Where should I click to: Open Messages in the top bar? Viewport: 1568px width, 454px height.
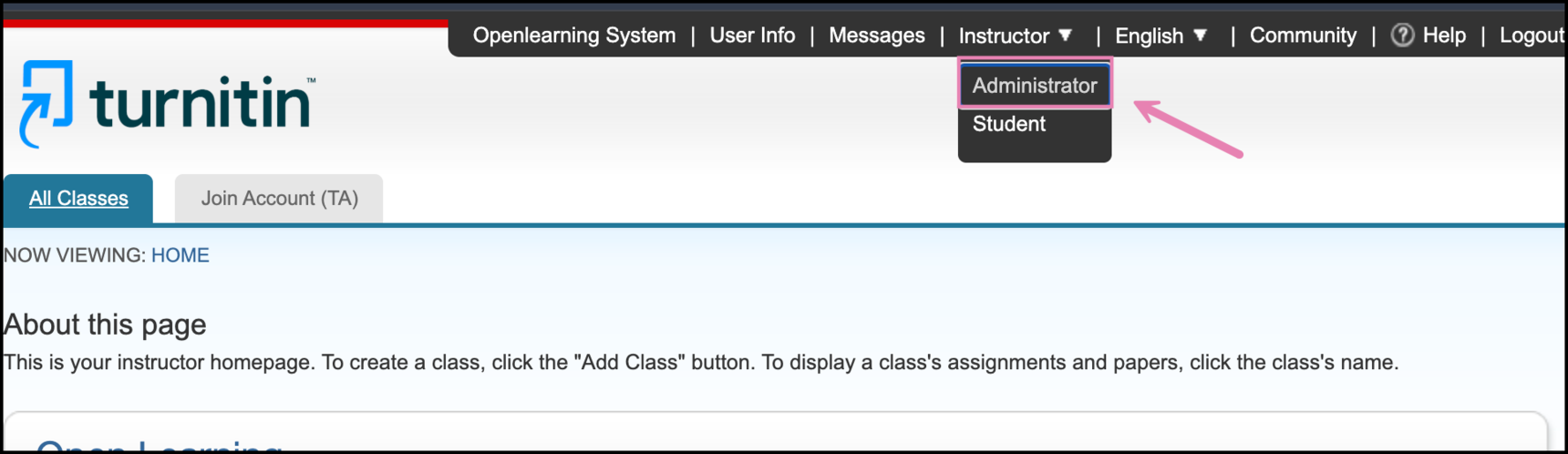coord(876,36)
